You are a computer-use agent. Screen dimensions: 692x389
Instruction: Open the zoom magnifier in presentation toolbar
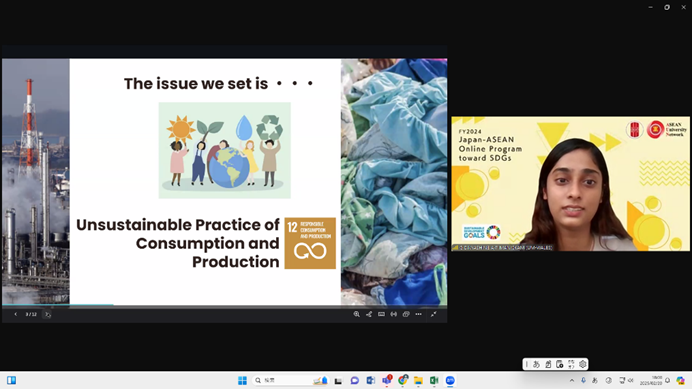[356, 314]
